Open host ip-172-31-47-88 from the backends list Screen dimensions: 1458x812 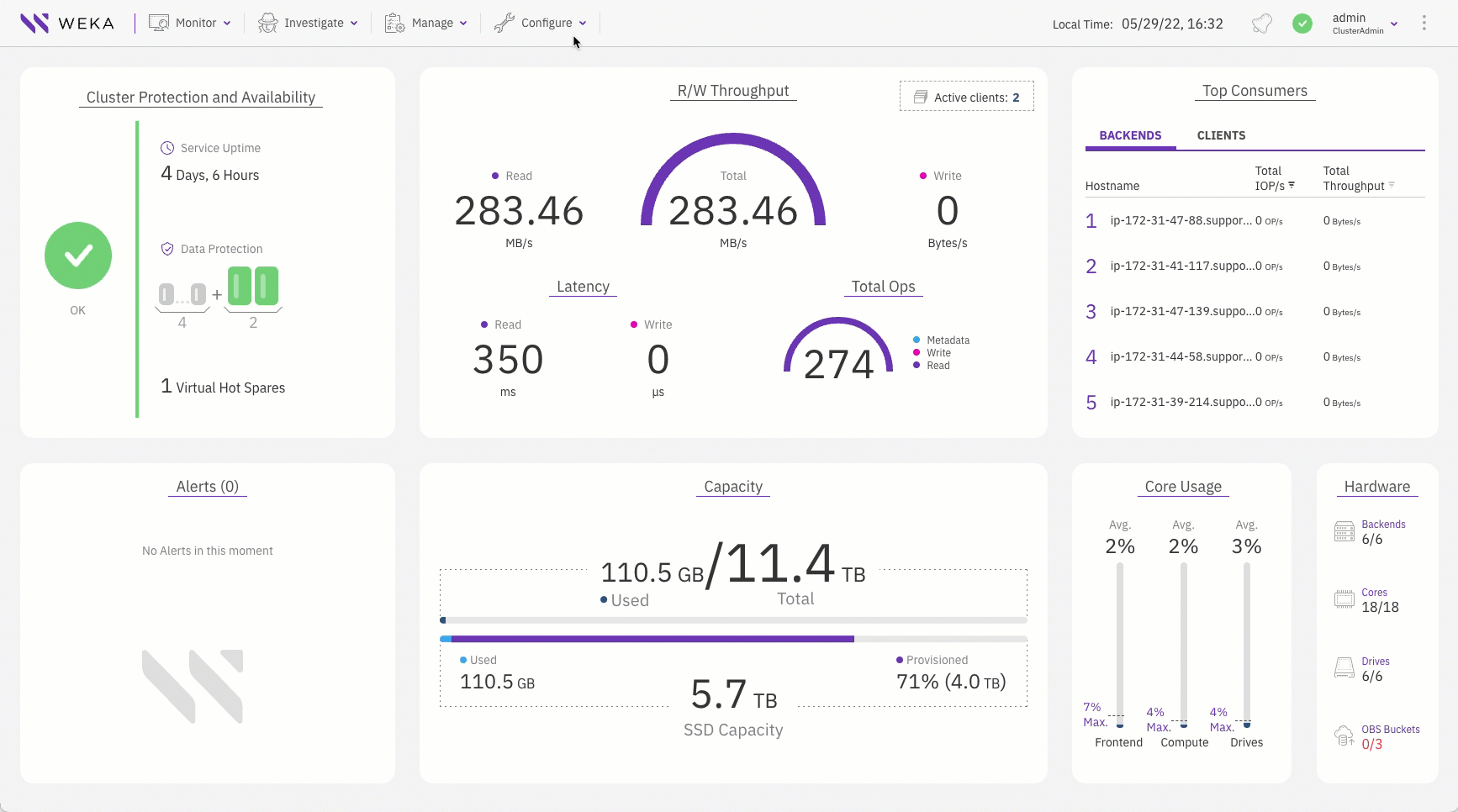[x=1181, y=220]
